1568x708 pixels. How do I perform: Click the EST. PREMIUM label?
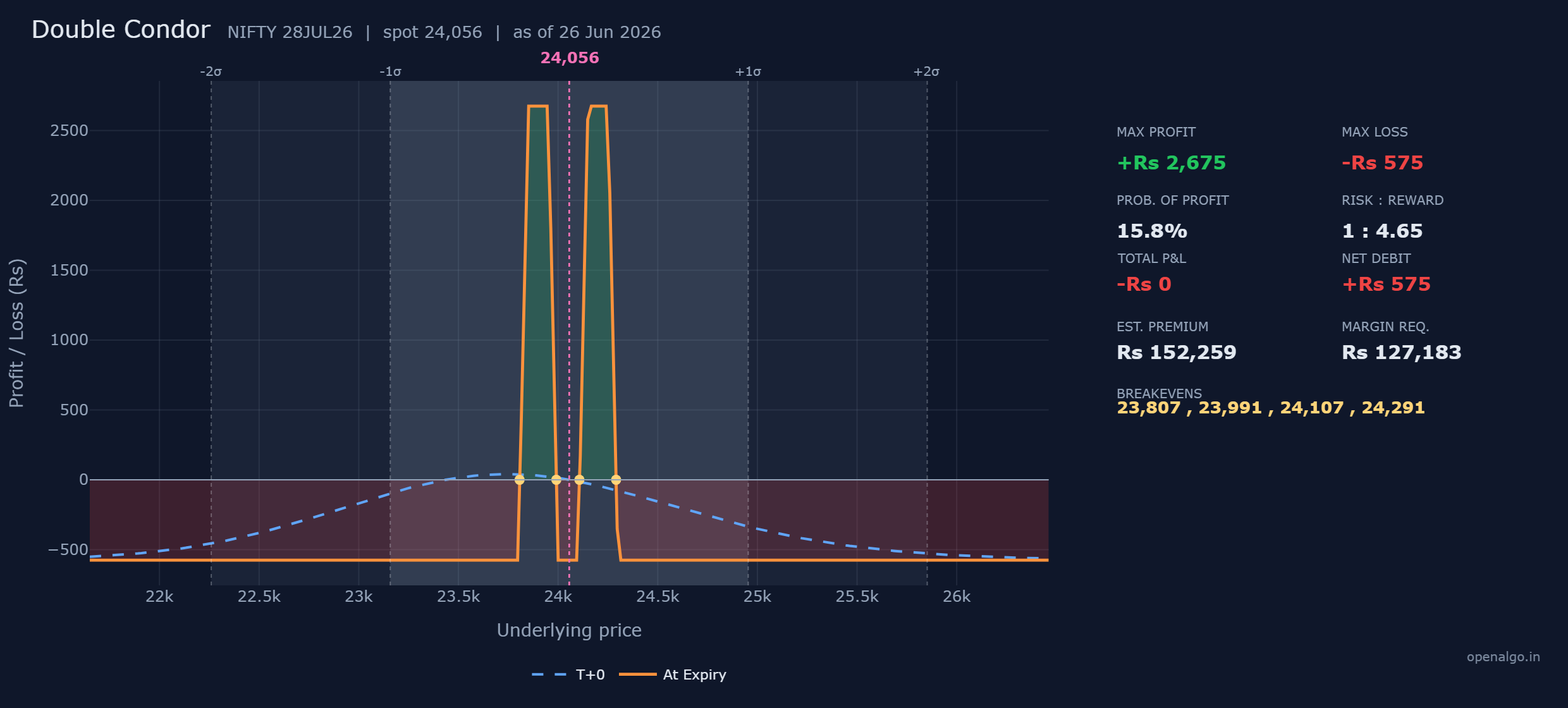(1162, 327)
